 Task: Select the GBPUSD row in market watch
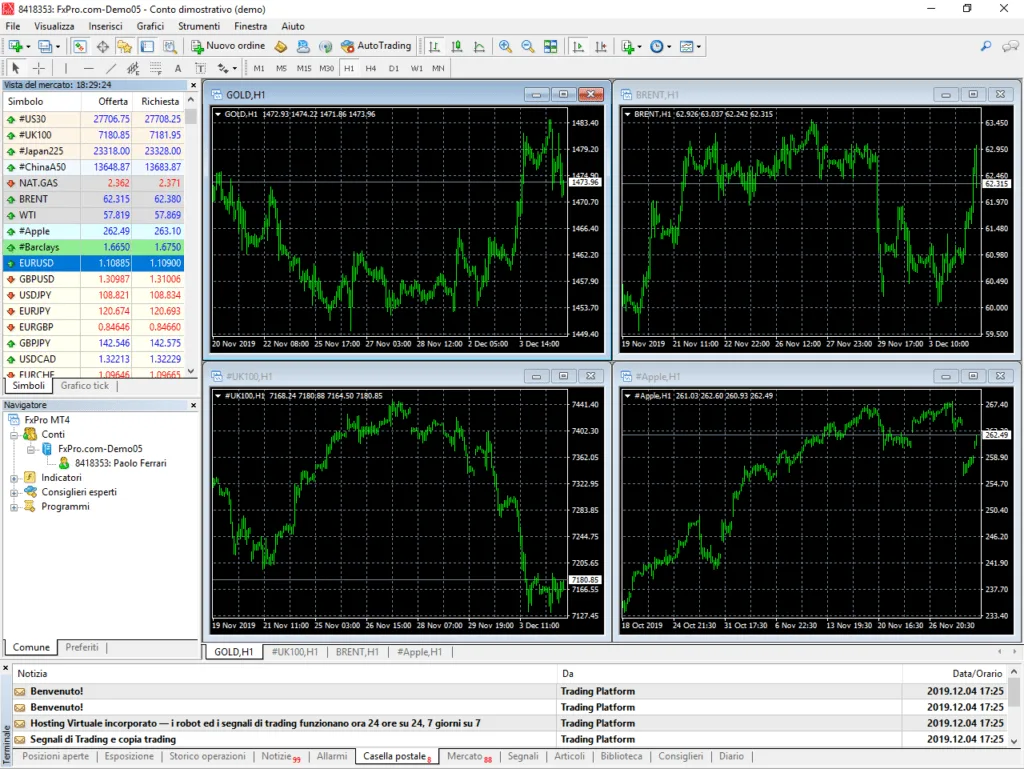[93, 279]
